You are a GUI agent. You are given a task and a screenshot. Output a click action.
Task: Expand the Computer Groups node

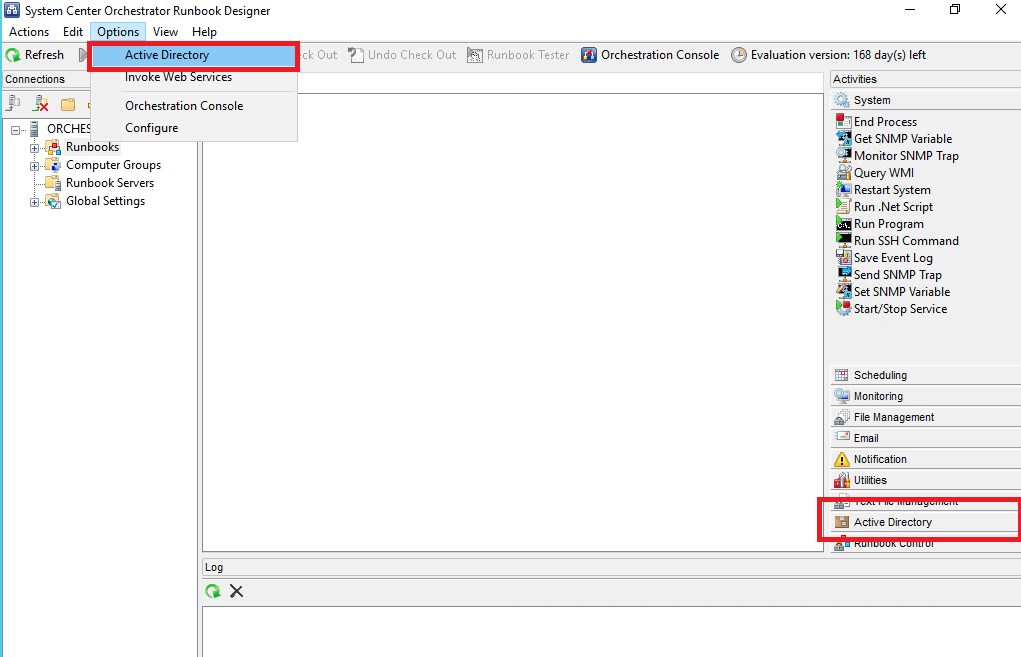point(35,166)
